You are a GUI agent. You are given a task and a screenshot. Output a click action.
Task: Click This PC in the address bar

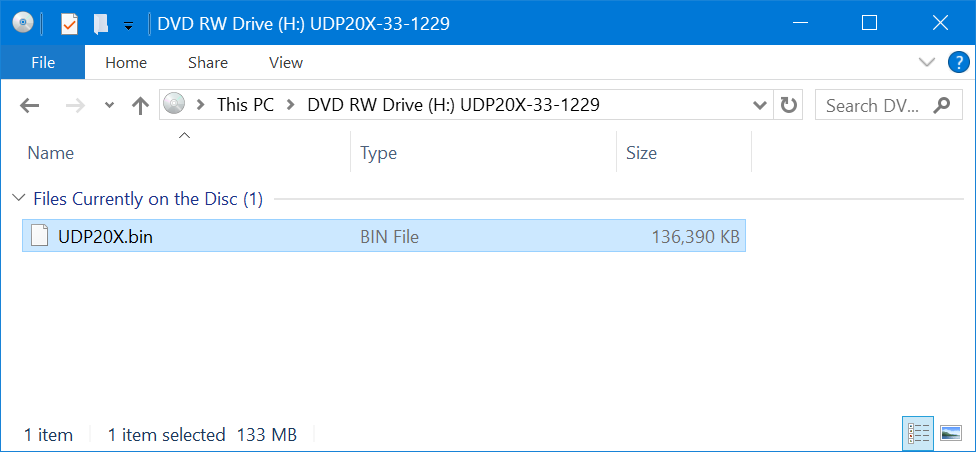pyautogui.click(x=245, y=105)
